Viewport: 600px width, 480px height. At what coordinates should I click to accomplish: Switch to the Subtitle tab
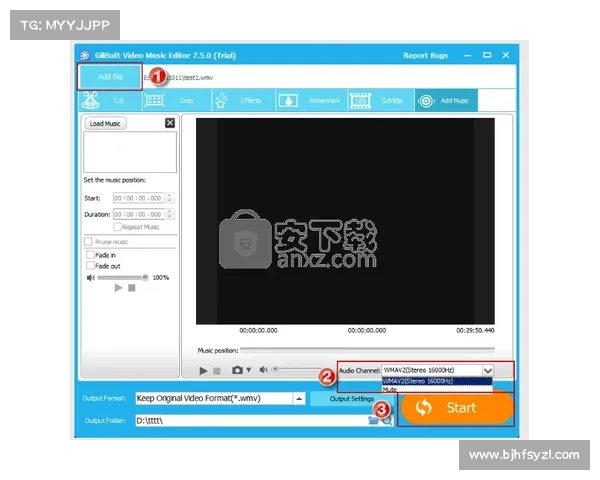(381, 101)
